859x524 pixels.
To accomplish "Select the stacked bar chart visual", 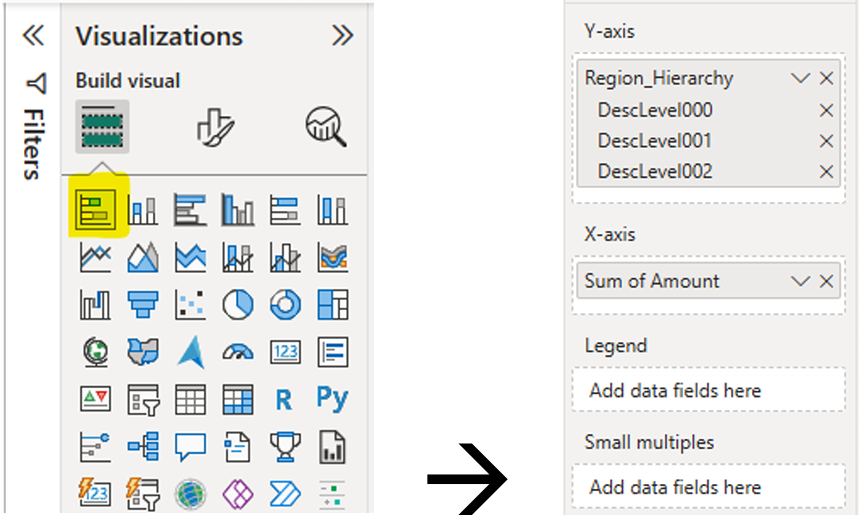I will pyautogui.click(x=96, y=209).
